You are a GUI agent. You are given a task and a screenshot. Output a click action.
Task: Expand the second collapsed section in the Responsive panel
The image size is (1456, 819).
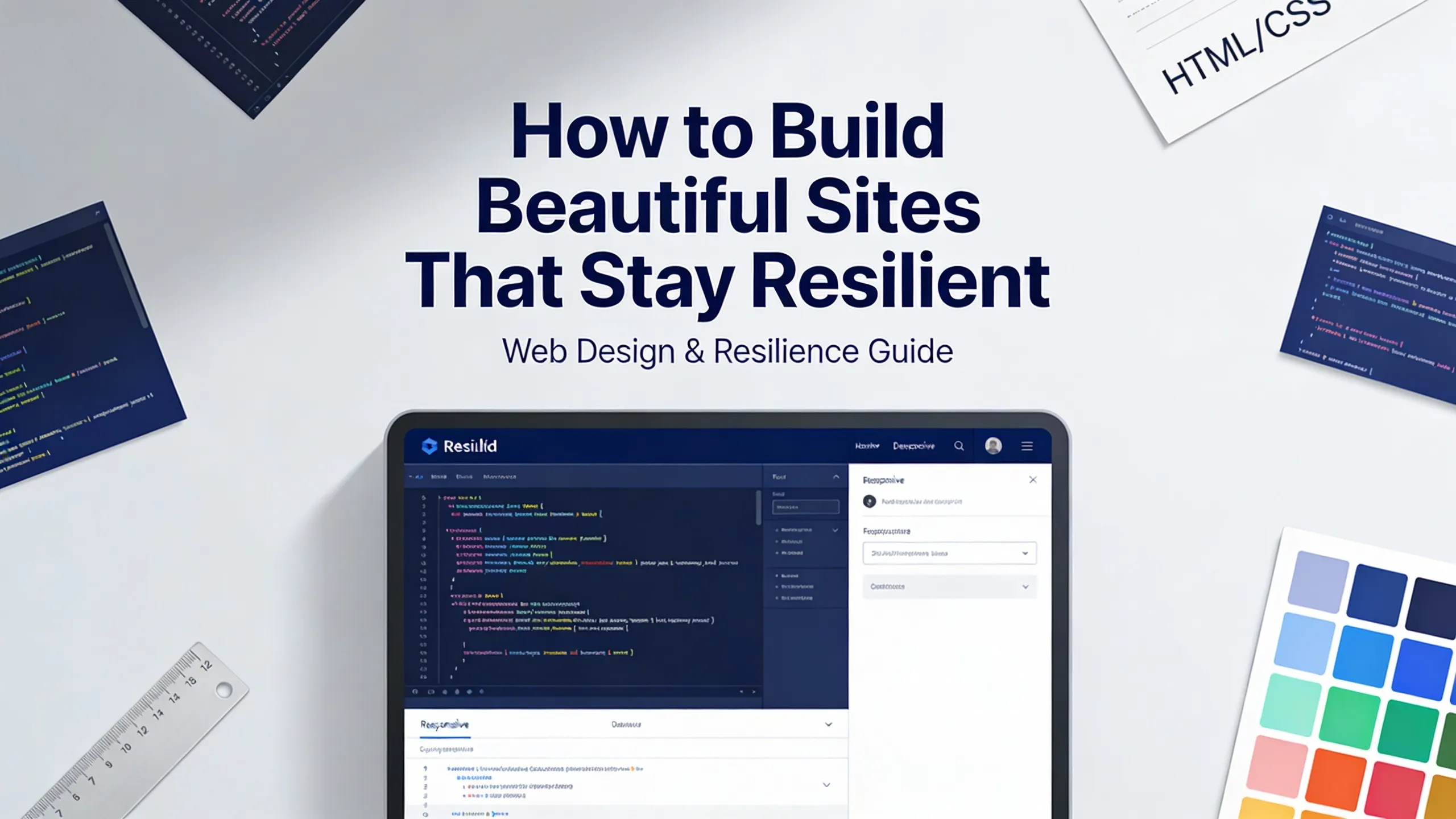click(x=949, y=586)
